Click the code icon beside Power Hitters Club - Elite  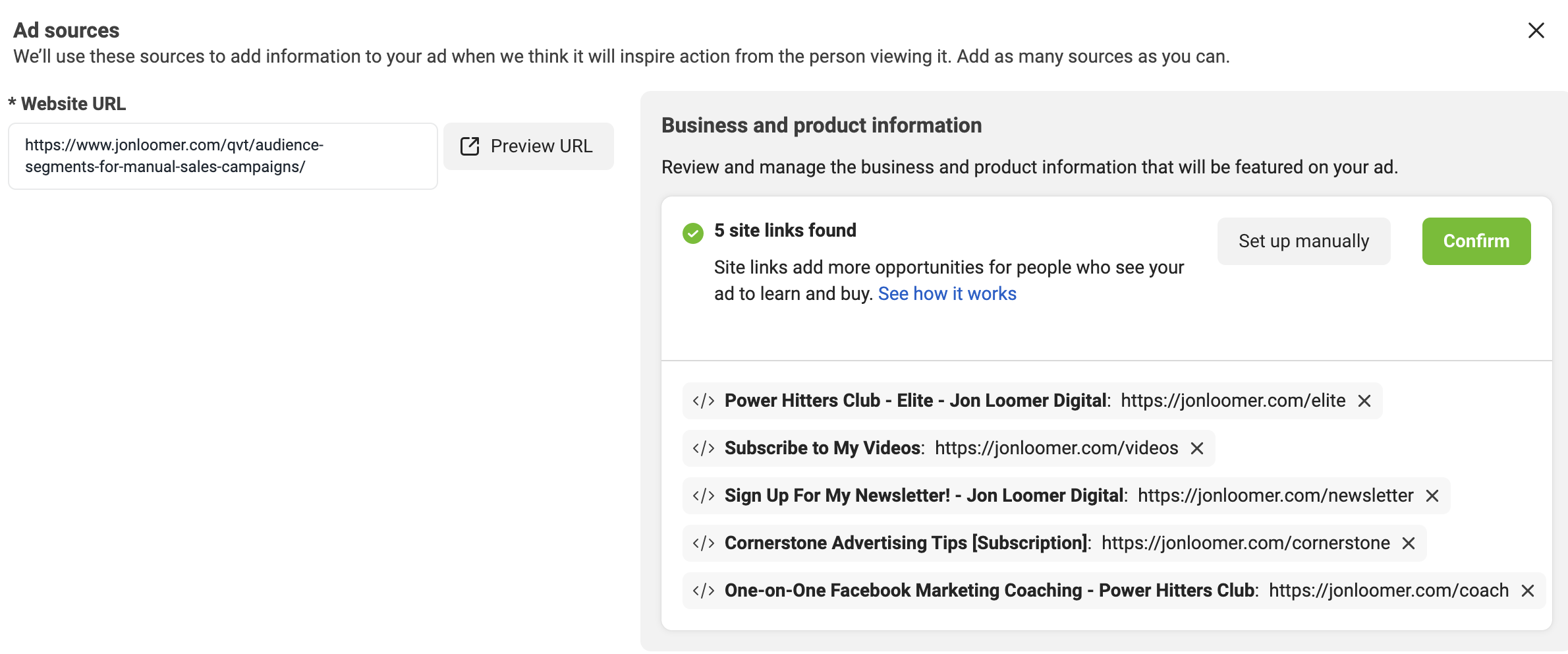[x=704, y=401]
